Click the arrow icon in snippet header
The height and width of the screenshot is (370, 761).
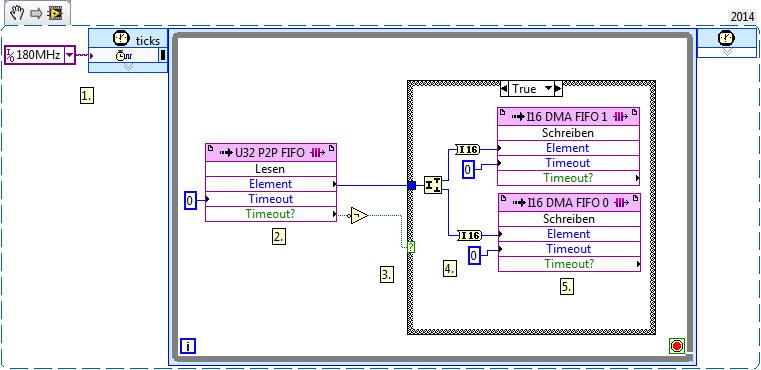36,14
